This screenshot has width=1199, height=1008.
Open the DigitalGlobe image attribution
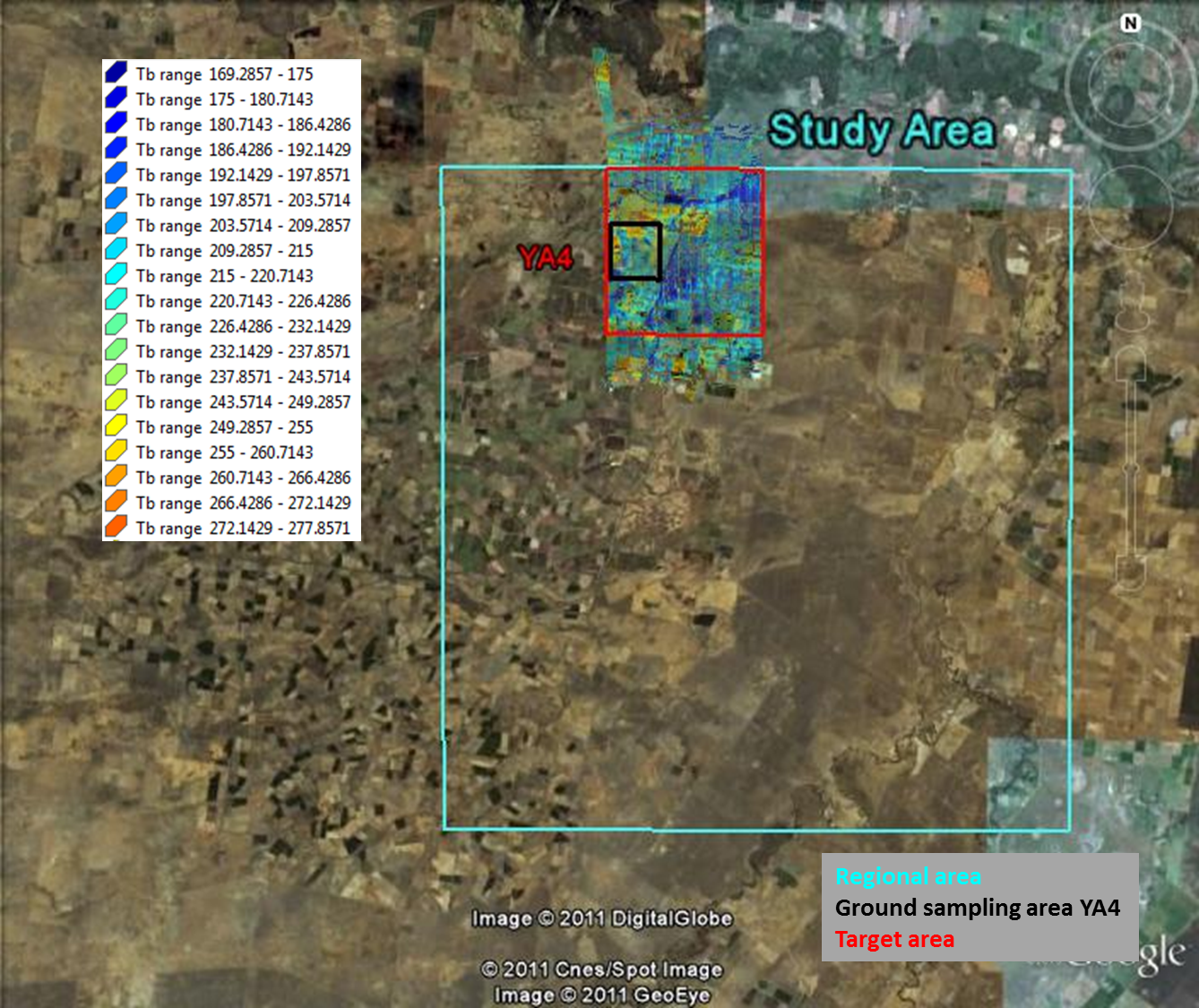click(601, 918)
